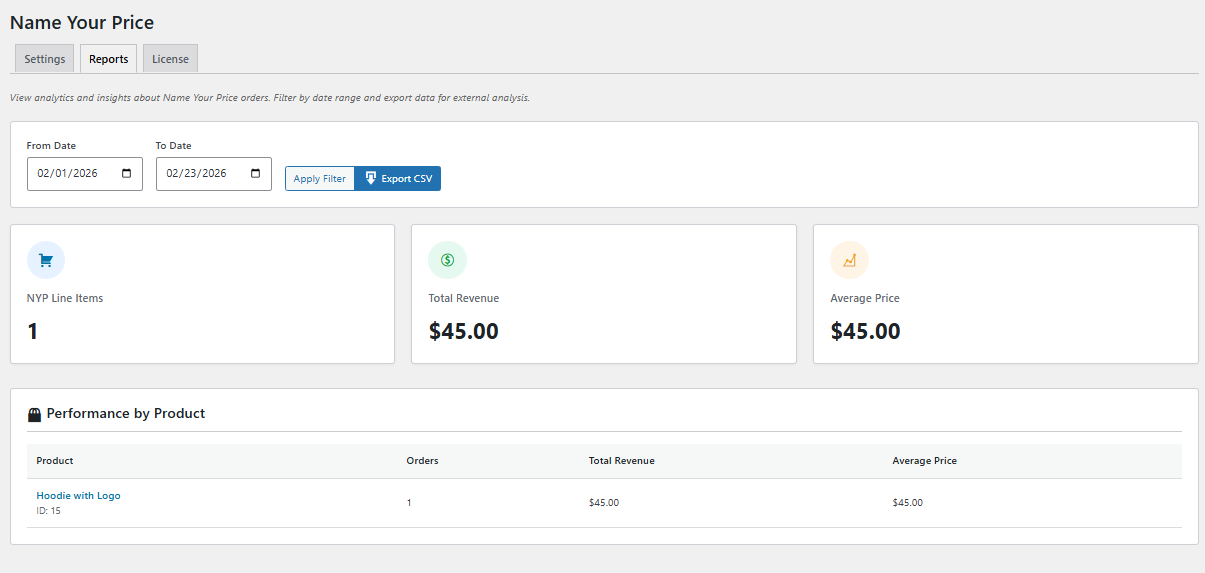Click the shopping bag icon beside Performance by Product
1205x573 pixels.
[x=34, y=414]
